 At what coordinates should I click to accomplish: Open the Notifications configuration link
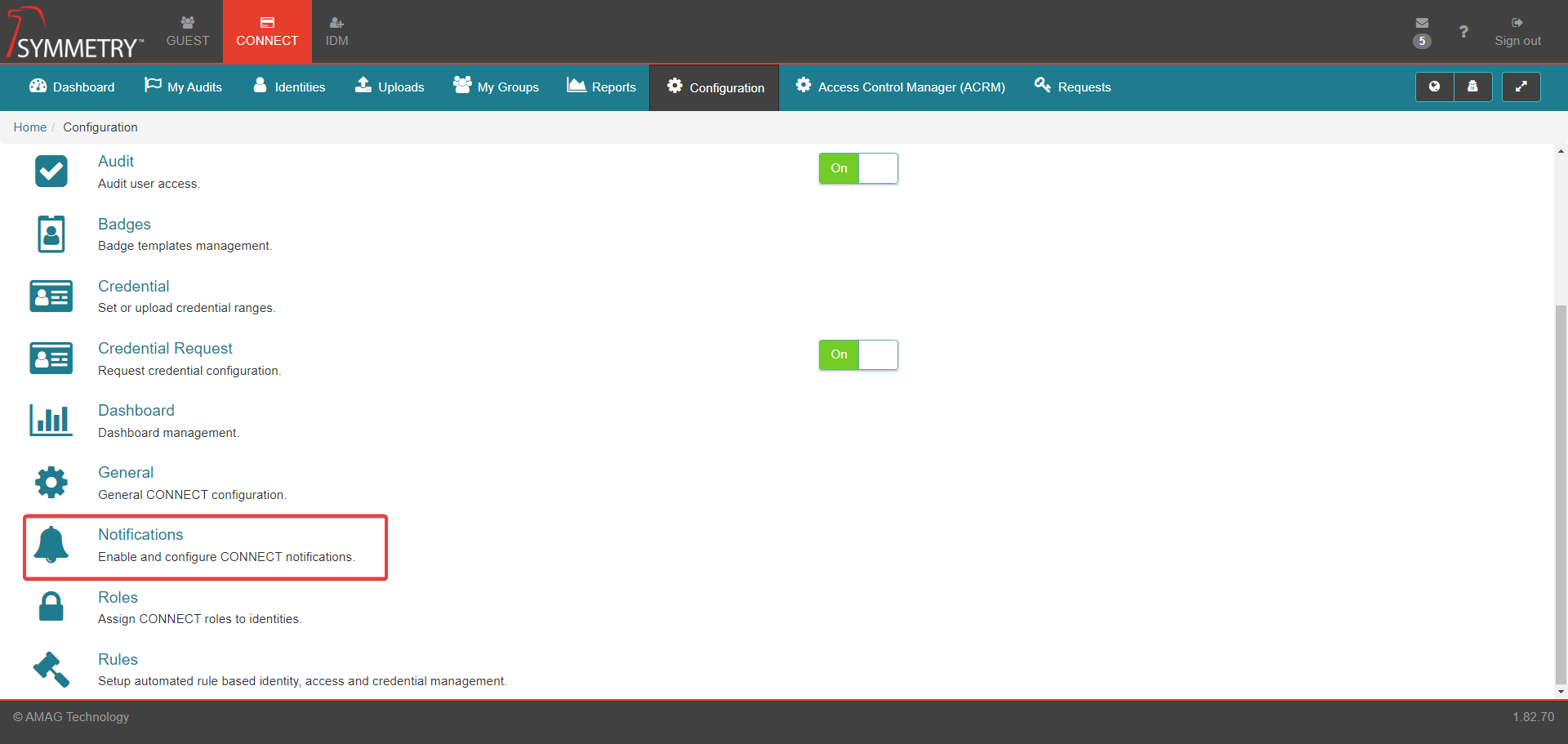tap(140, 535)
